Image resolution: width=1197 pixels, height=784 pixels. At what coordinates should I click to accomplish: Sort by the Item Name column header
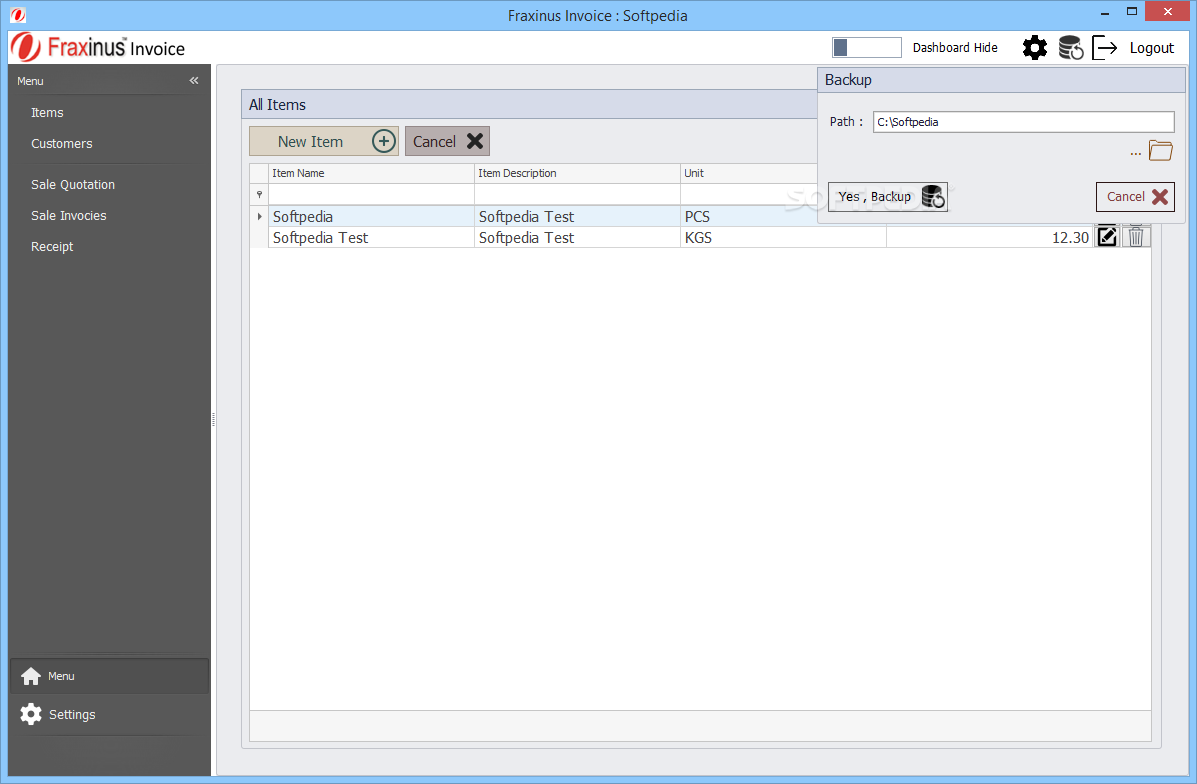click(372, 173)
